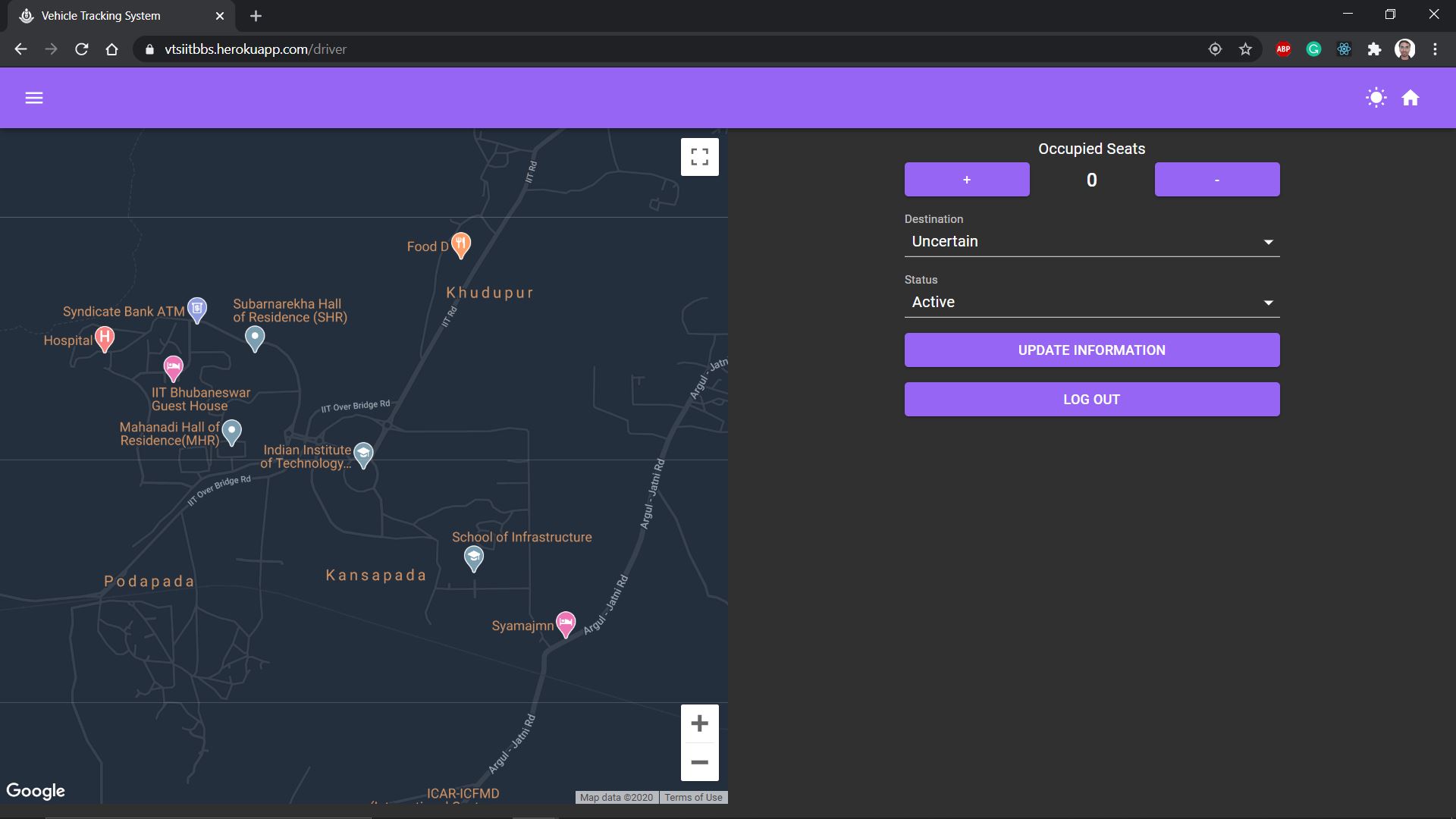Image resolution: width=1456 pixels, height=819 pixels.
Task: Toggle light/dark theme sun icon
Action: pos(1376,98)
